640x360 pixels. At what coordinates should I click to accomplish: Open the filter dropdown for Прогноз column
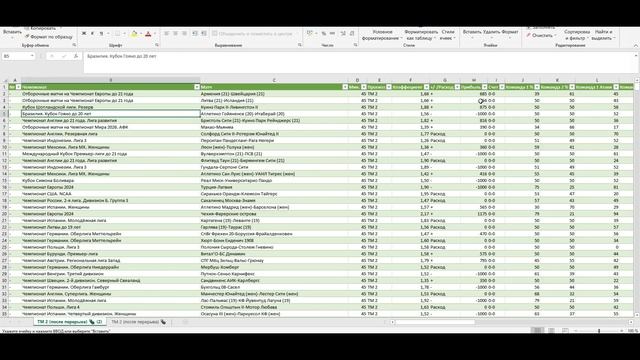[389, 87]
